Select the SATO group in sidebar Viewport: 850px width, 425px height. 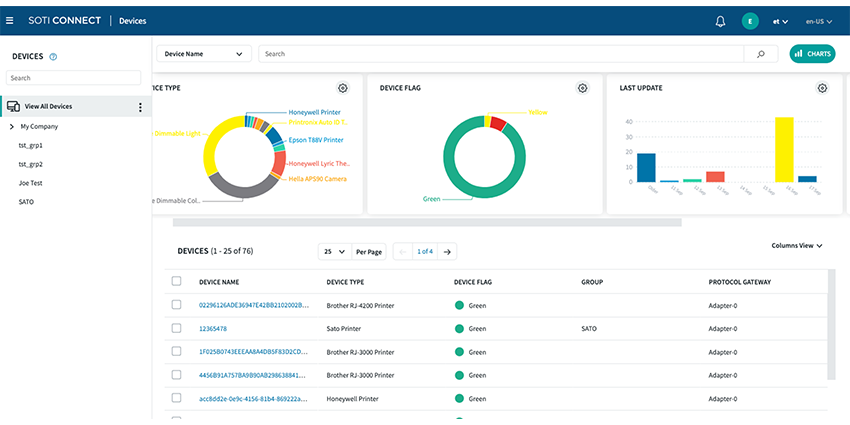[x=26, y=202]
